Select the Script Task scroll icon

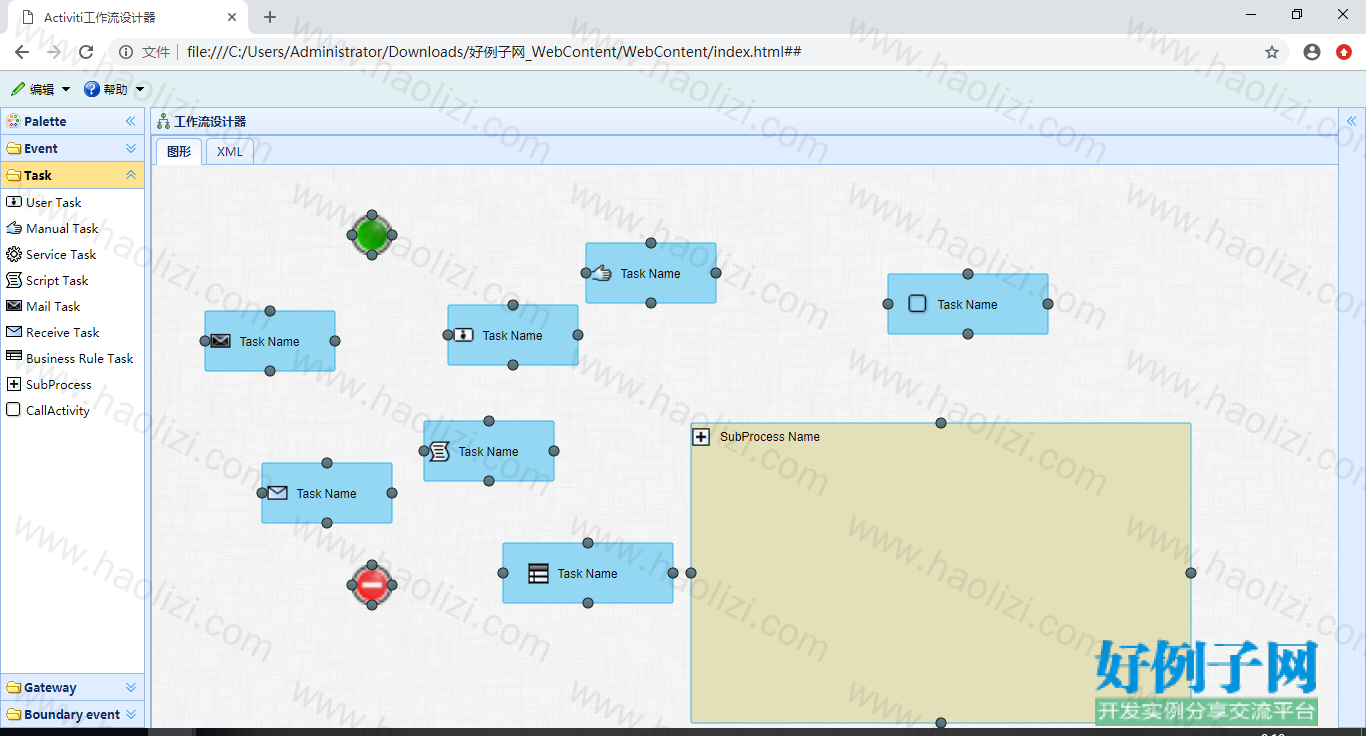[14, 280]
